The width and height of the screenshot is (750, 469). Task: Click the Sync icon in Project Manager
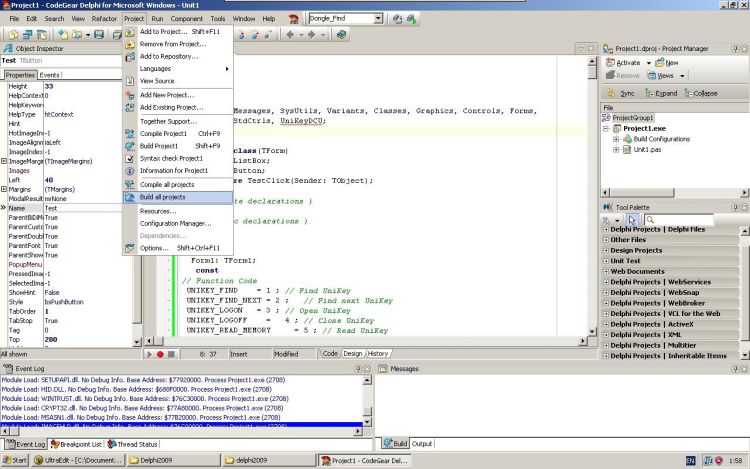click(x=610, y=93)
